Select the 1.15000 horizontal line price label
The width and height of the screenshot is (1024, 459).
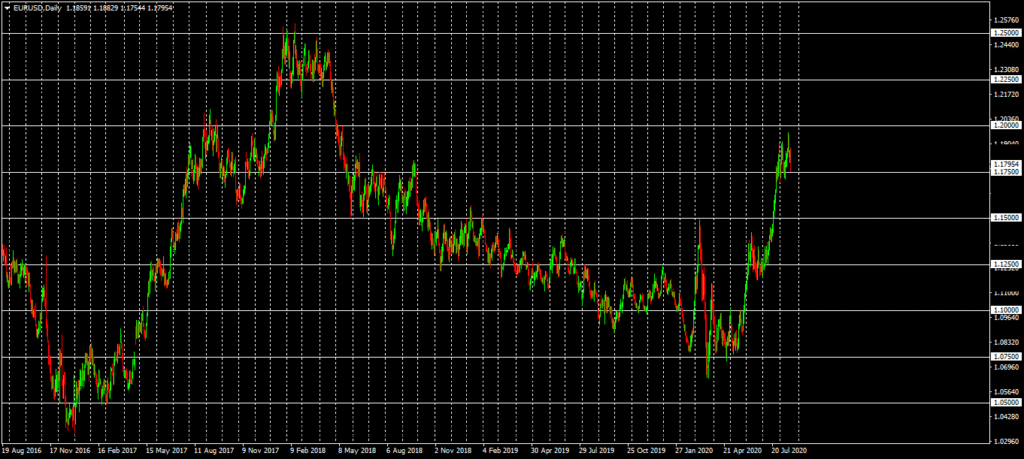pyautogui.click(x=1006, y=218)
